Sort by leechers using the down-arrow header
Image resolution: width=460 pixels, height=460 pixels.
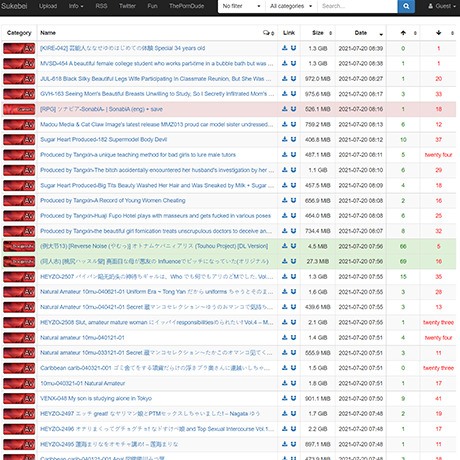pyautogui.click(x=439, y=33)
